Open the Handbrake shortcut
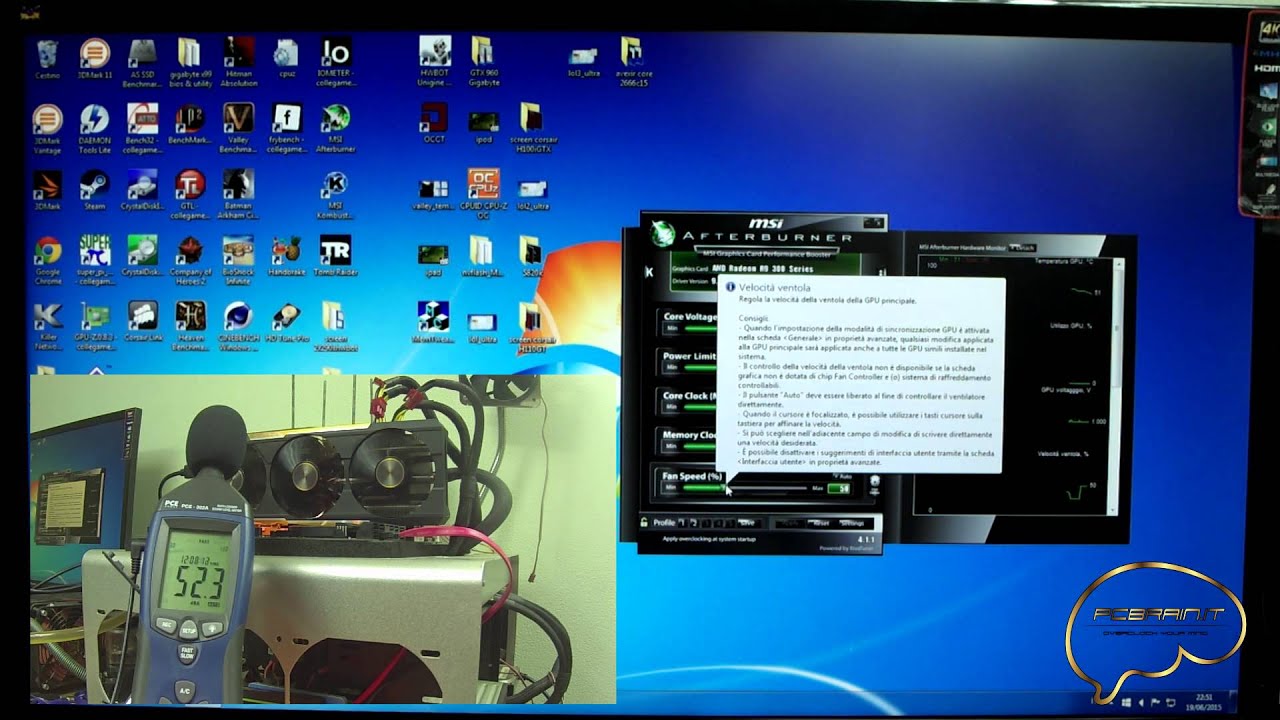This screenshot has width=1280, height=720. pyautogui.click(x=286, y=256)
